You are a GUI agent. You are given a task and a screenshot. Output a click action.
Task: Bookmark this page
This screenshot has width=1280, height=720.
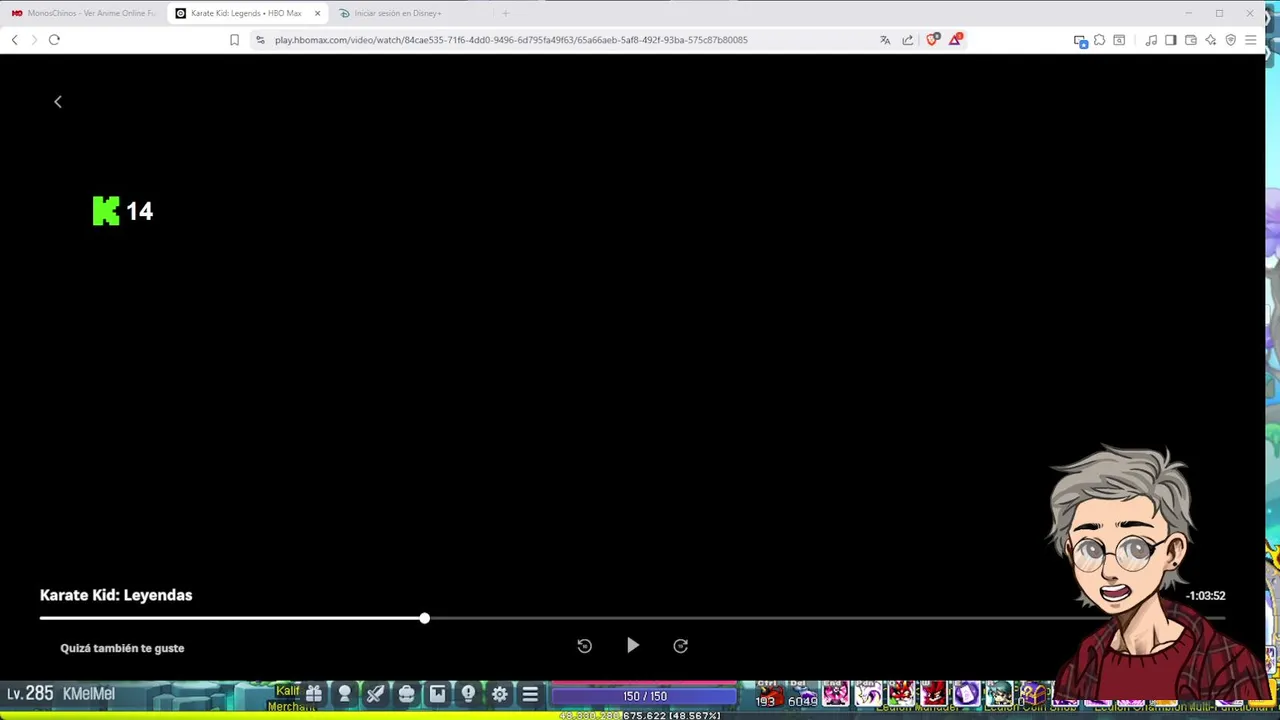click(234, 40)
